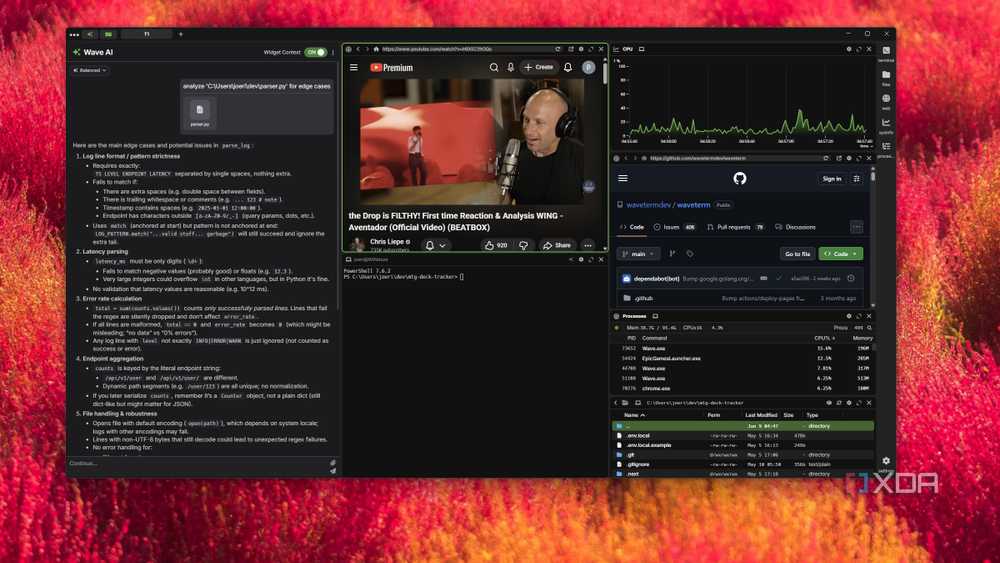The image size is (1000, 563).
Task: Toggle hidden files eye icon in file browser
Action: [x=828, y=403]
